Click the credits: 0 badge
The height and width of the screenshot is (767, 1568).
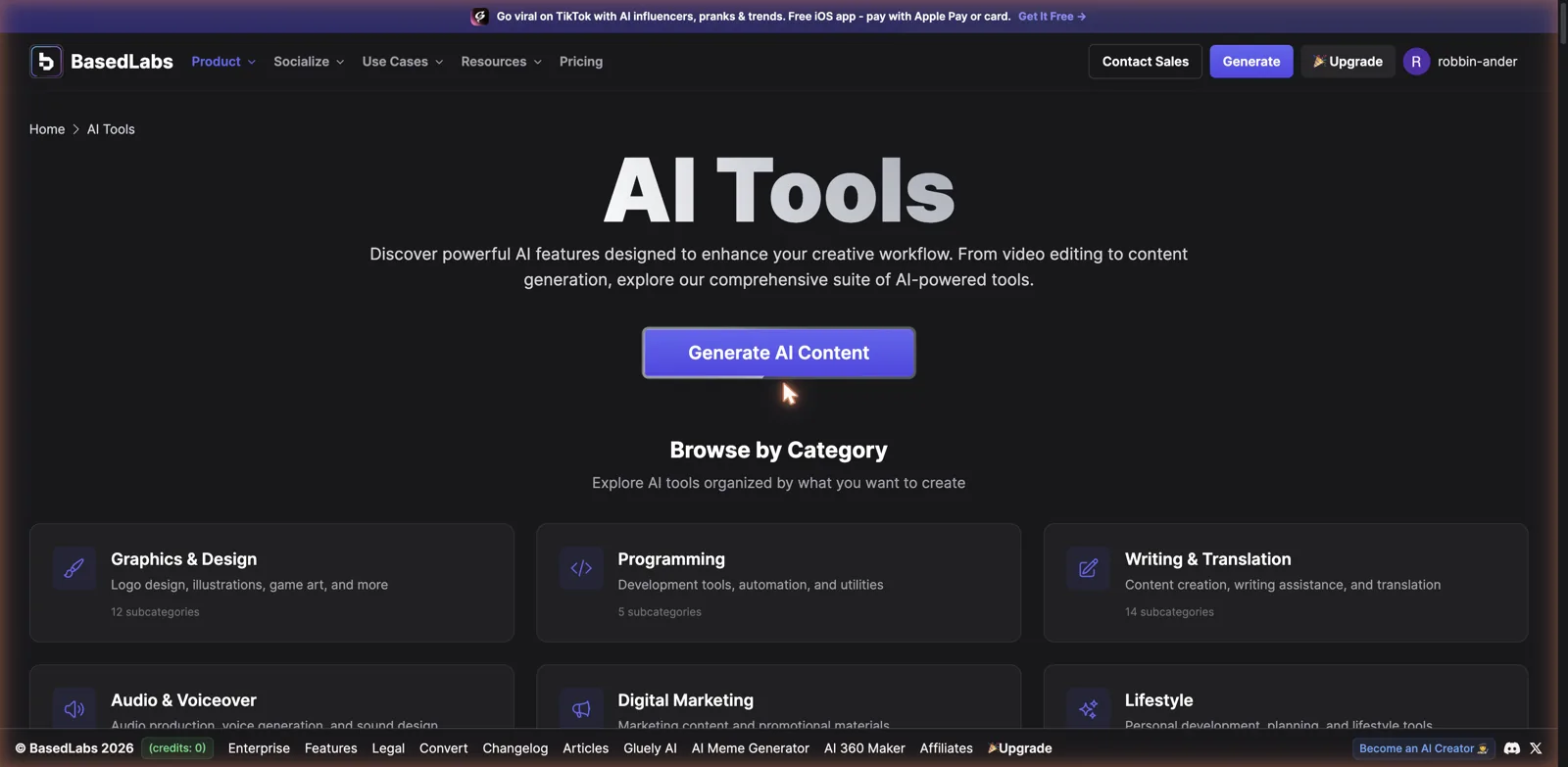click(177, 748)
